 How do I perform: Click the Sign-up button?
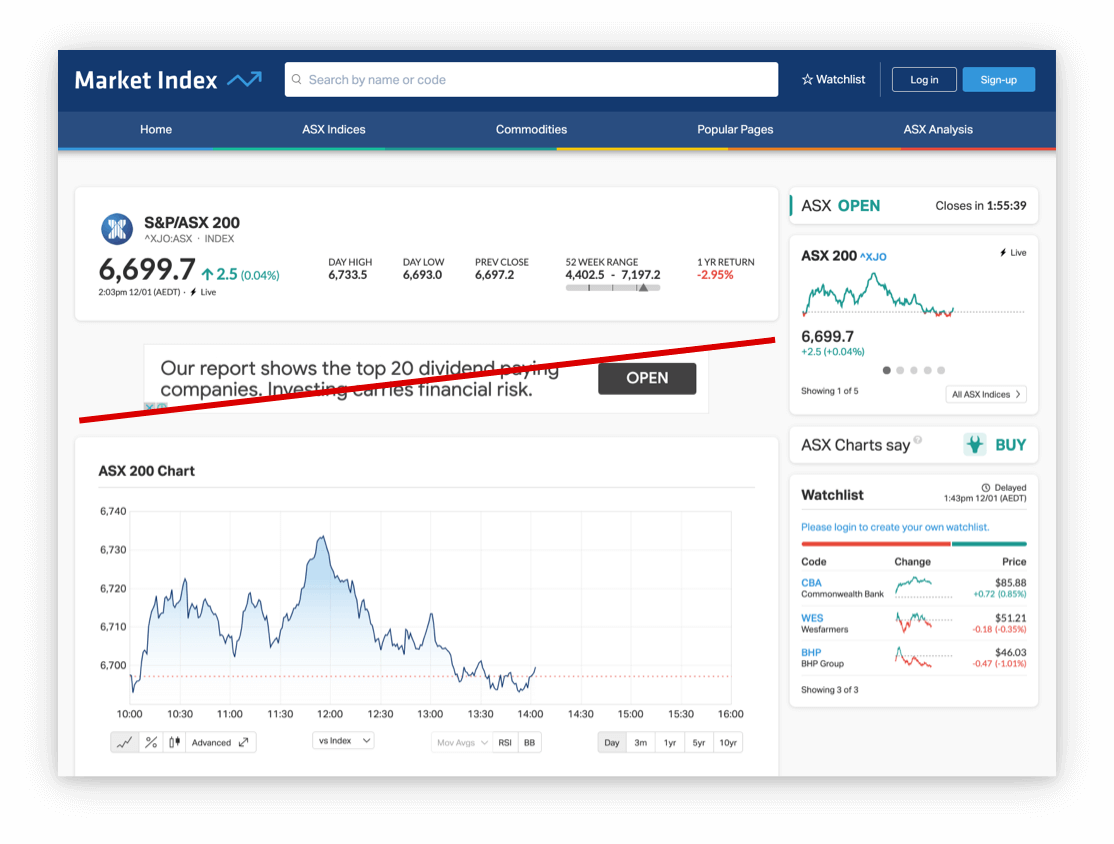[998, 80]
